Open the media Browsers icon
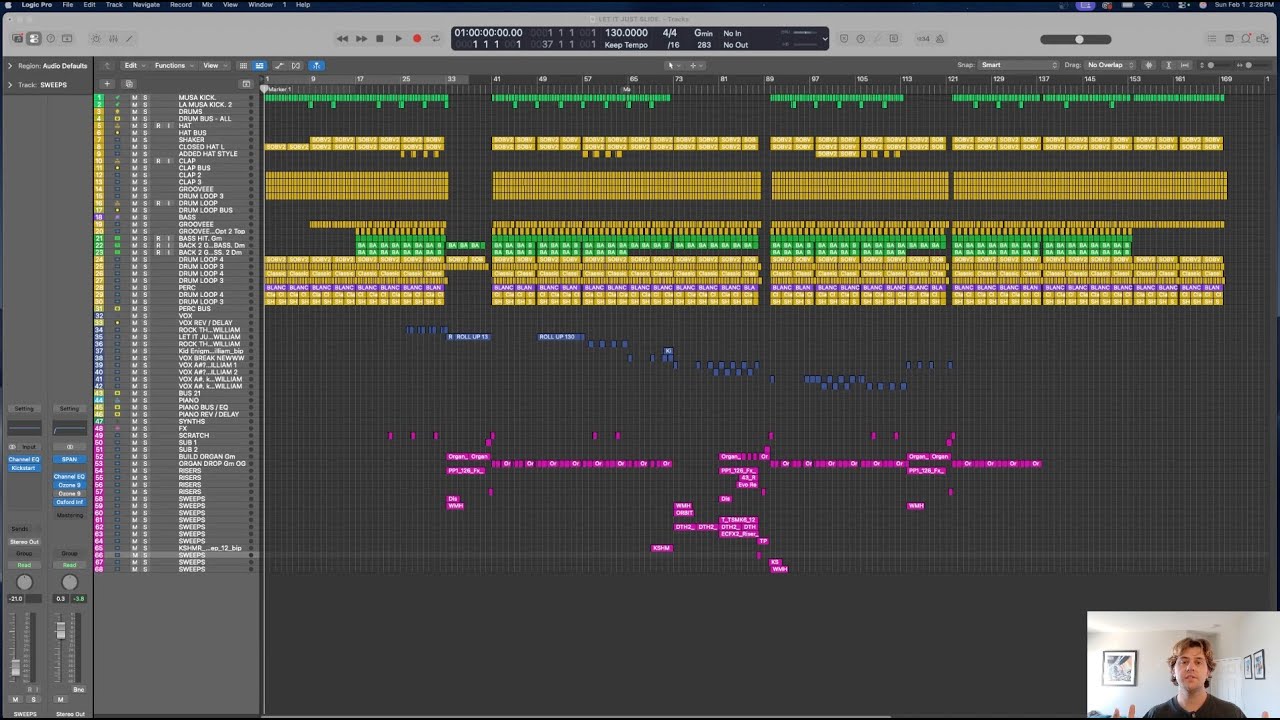 pos(1263,39)
